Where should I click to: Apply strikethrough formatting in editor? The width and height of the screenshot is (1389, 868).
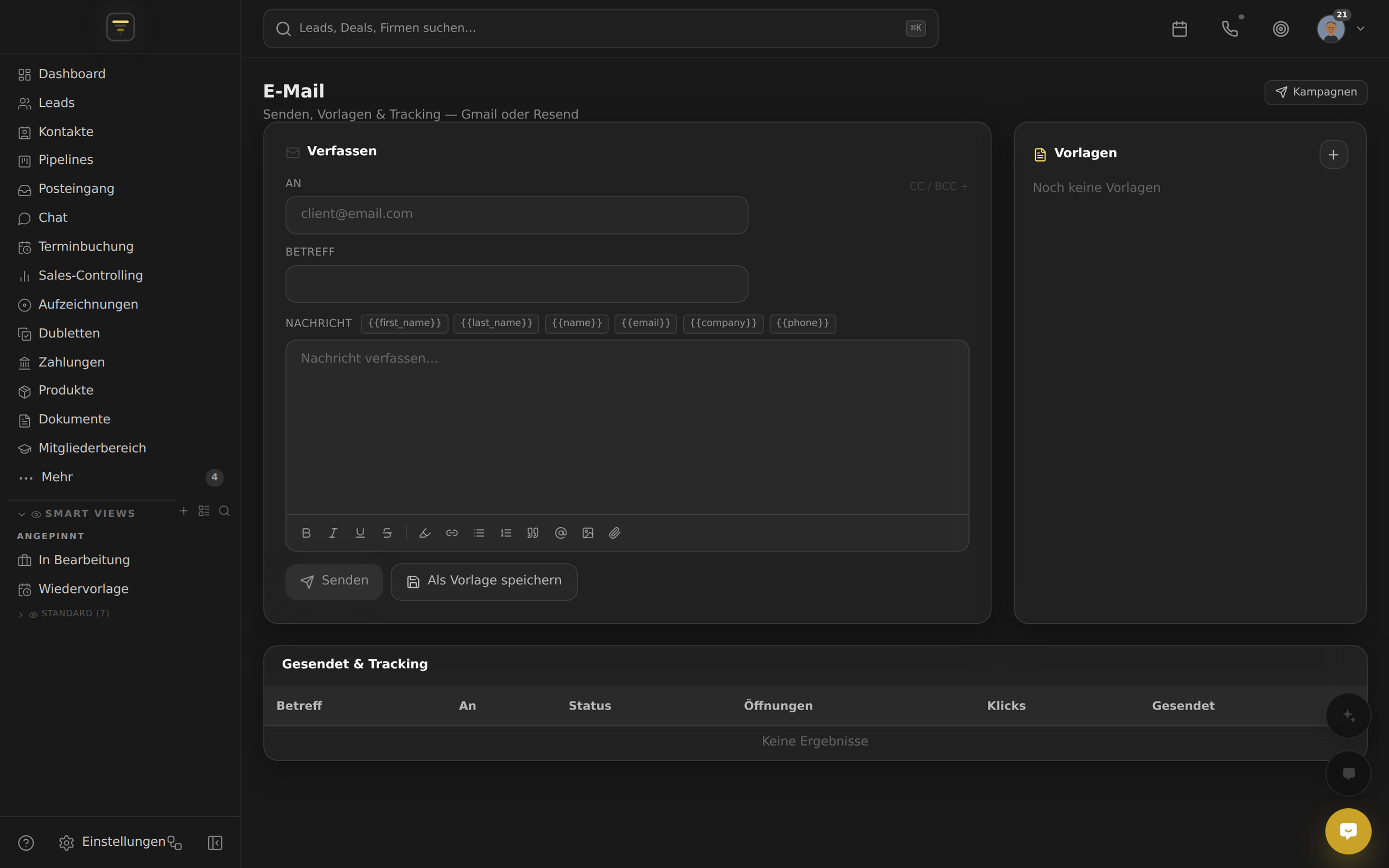coord(387,533)
